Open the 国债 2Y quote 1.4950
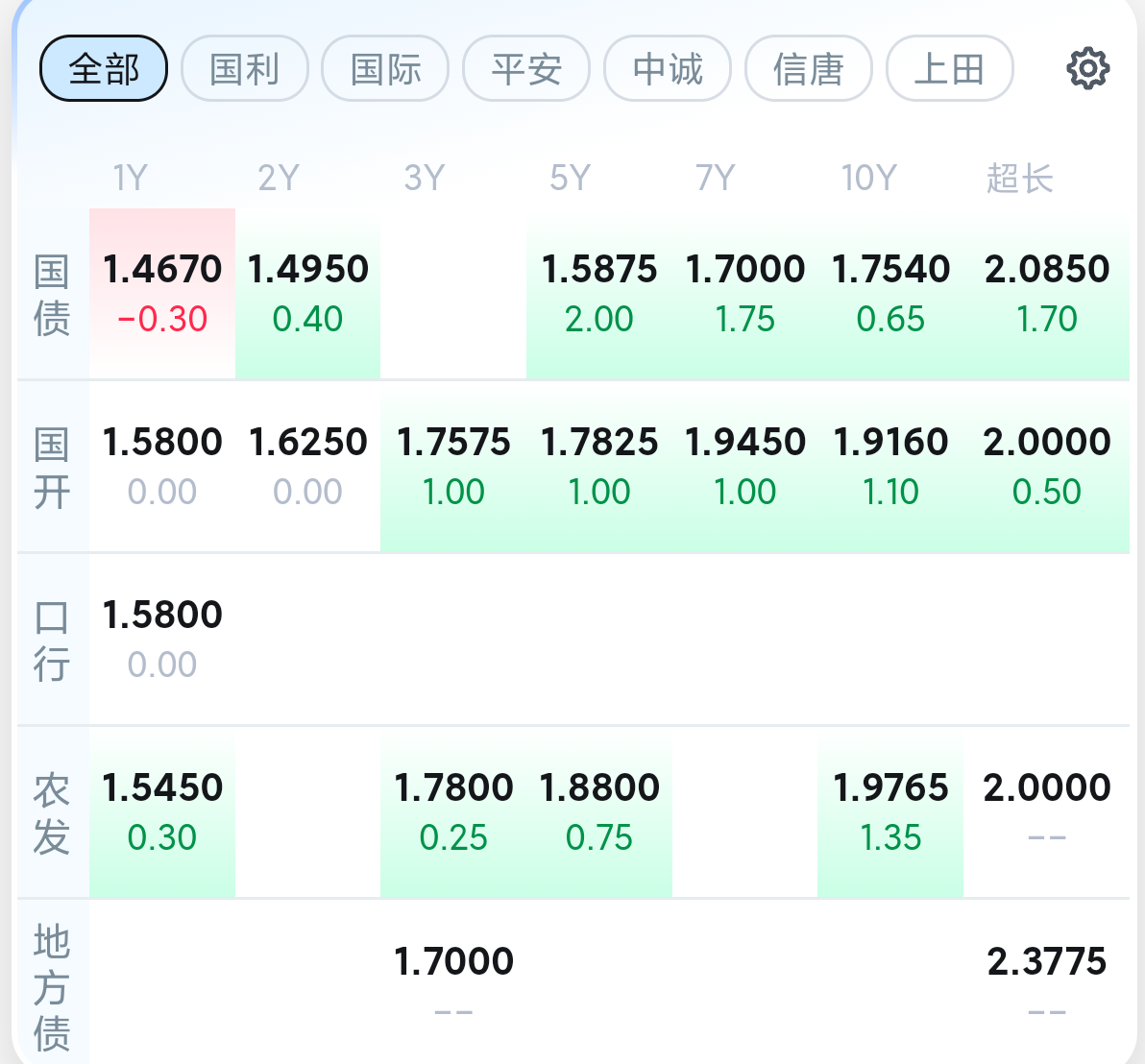This screenshot has height=1064, width=1145. click(307, 293)
